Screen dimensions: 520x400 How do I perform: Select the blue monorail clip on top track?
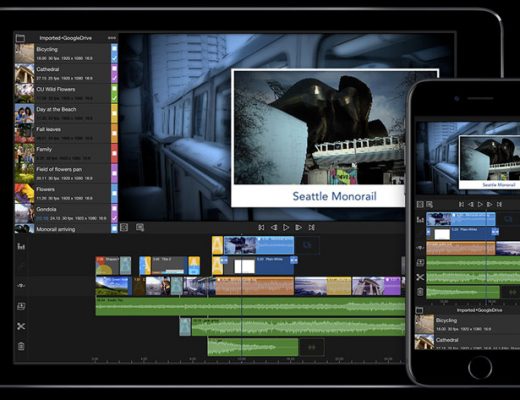pos(259,245)
